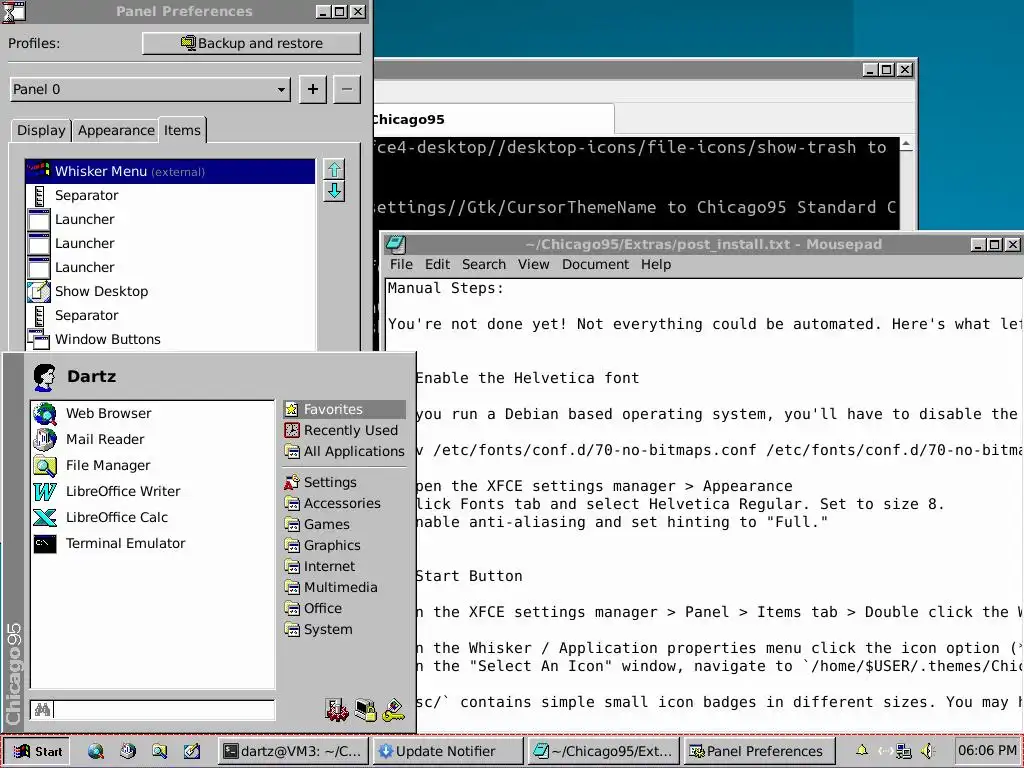Switch to Items tab in Panel Preferences

(x=182, y=130)
